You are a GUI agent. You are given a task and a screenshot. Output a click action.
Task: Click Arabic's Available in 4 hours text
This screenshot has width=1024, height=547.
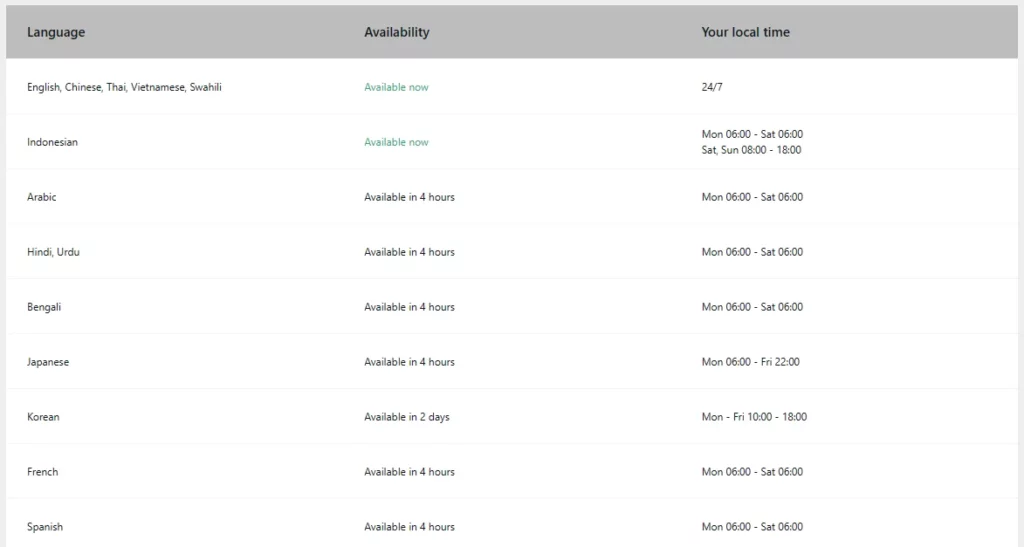(409, 197)
